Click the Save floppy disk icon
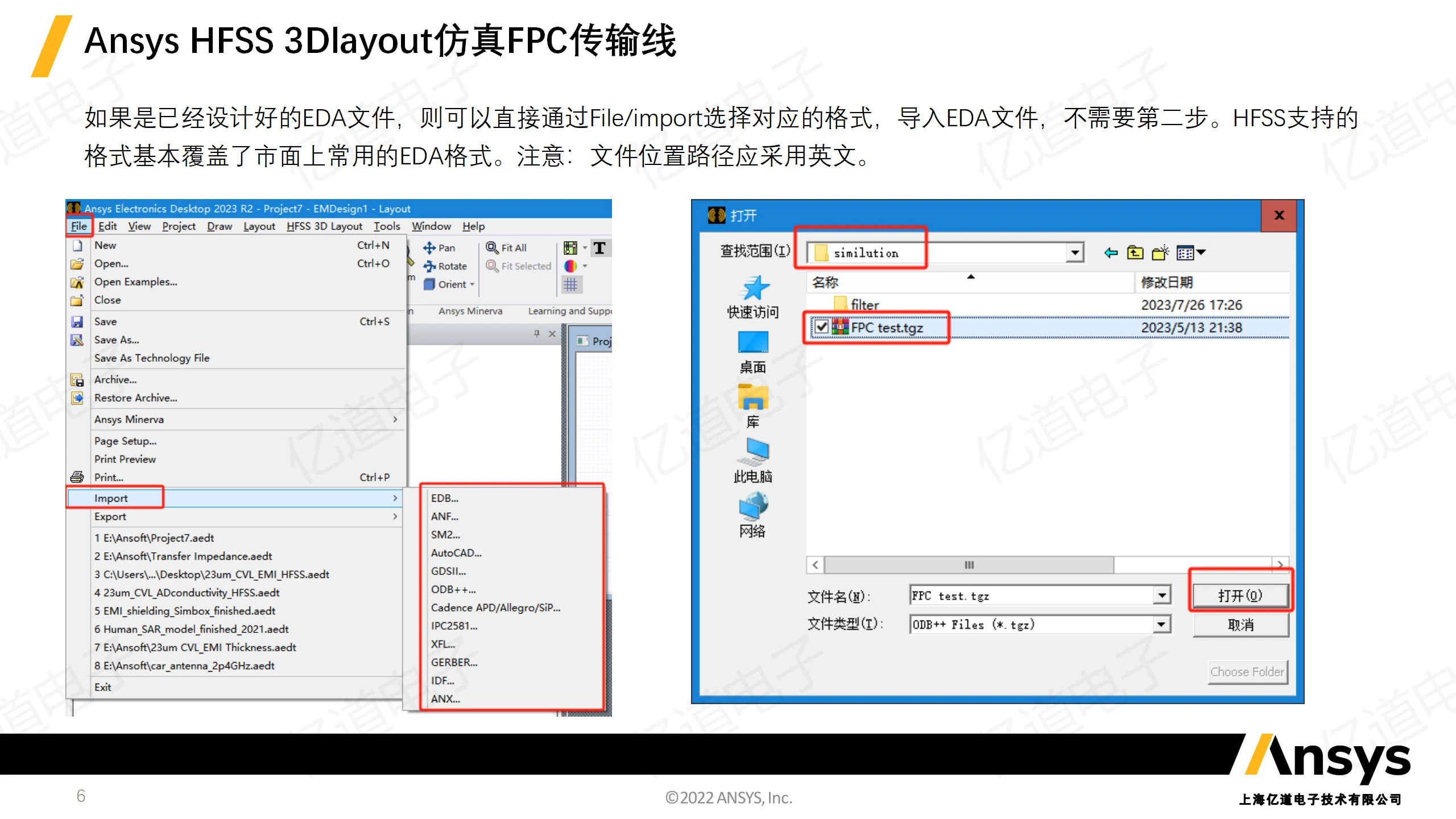1456x819 pixels. (x=77, y=322)
